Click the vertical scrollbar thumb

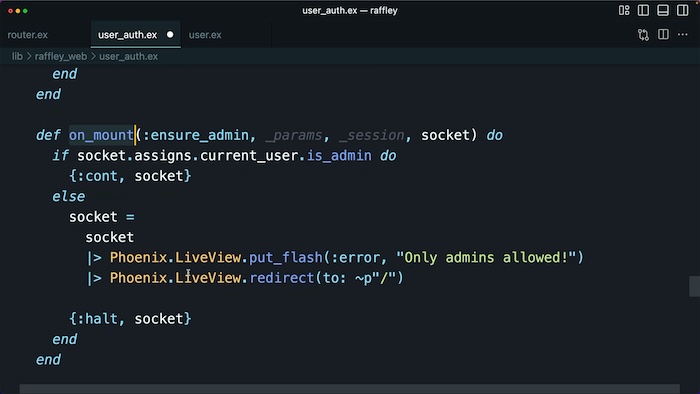click(694, 286)
